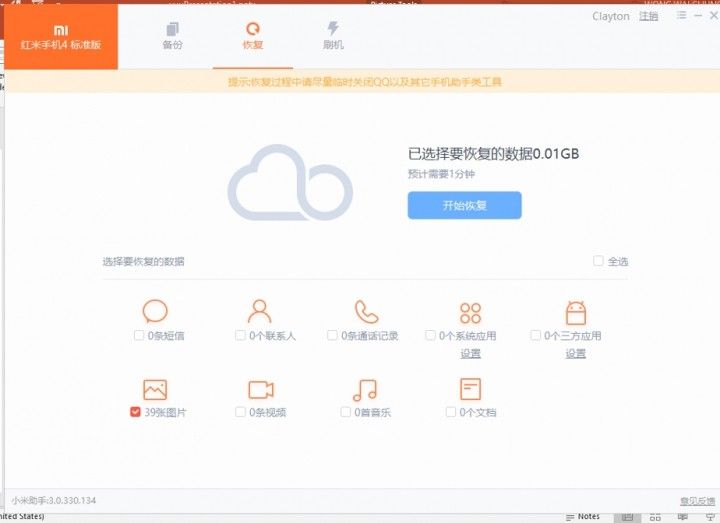Viewport: 720px width, 523px height.
Task: Click the 已选择要恢复的数据0.01GB text
Action: (493, 154)
